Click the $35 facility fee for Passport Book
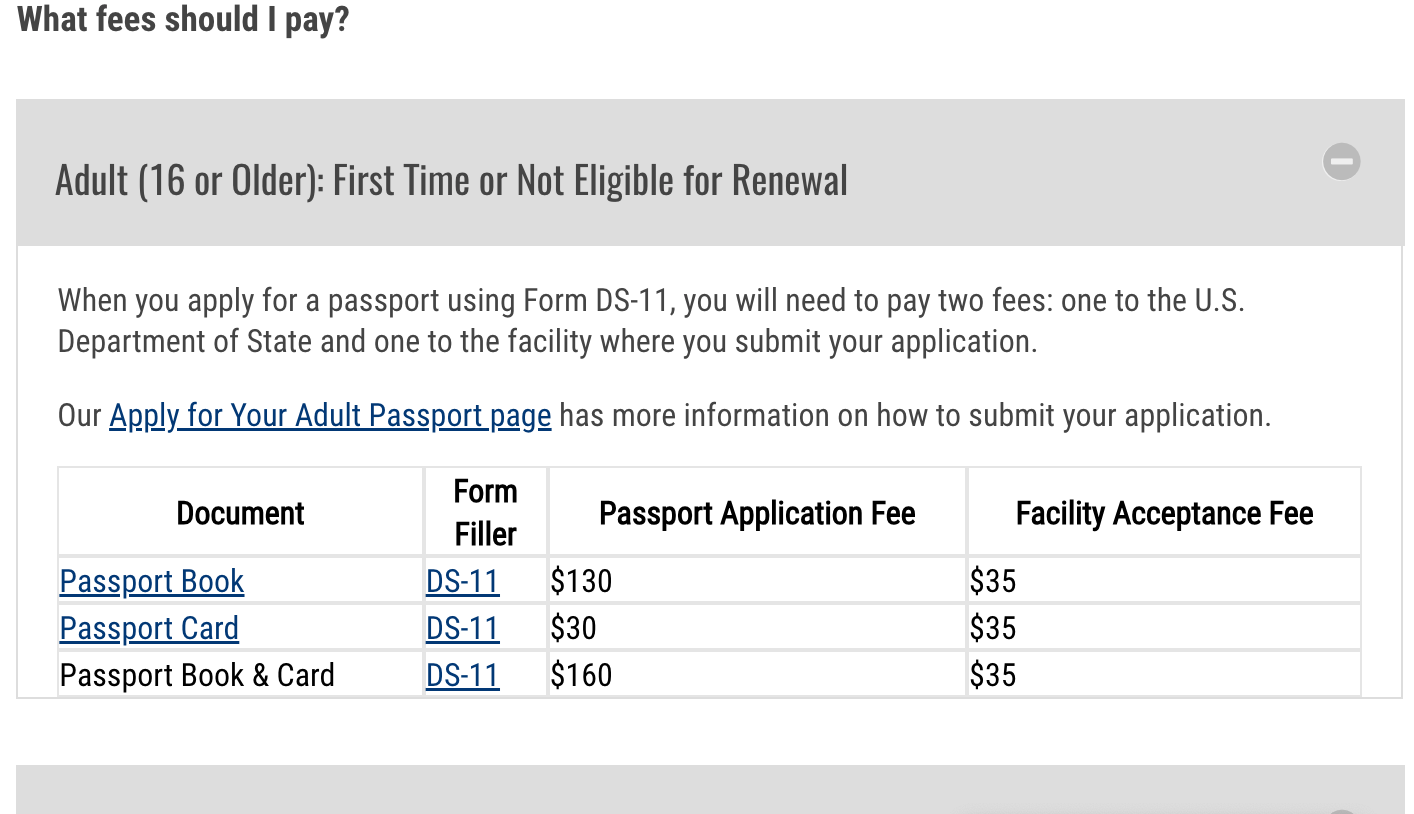 coord(993,581)
